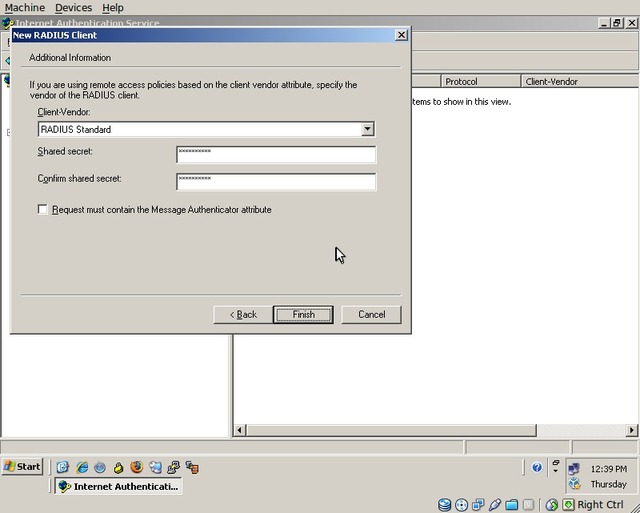Click the VirtualBox shared folders icon

tap(512, 505)
